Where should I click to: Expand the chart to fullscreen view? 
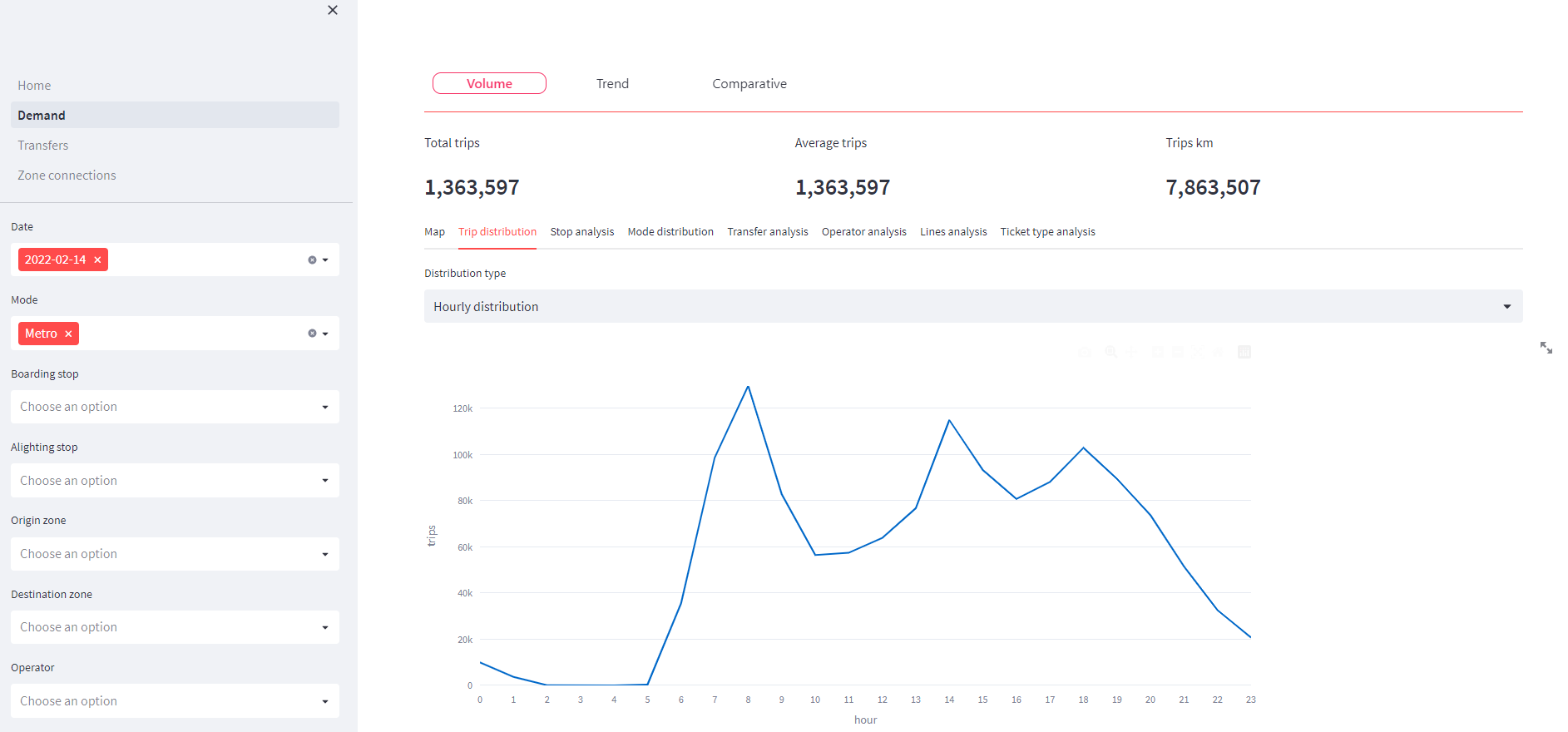coord(1546,348)
